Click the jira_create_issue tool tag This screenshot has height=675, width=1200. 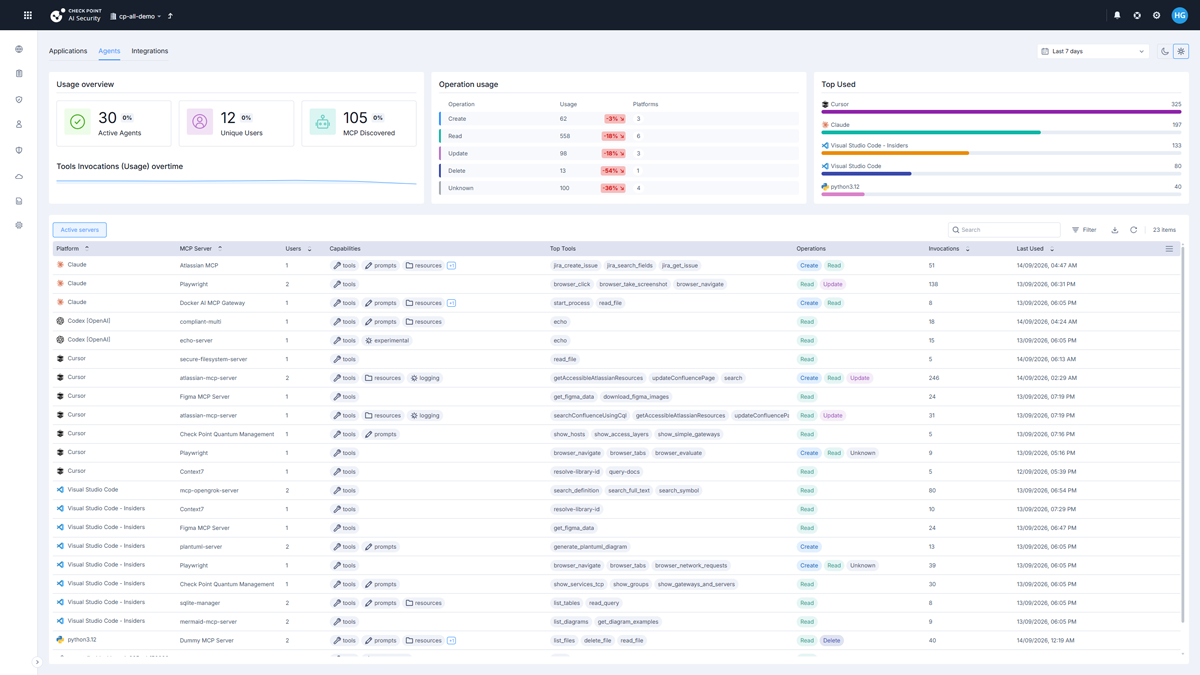576,266
